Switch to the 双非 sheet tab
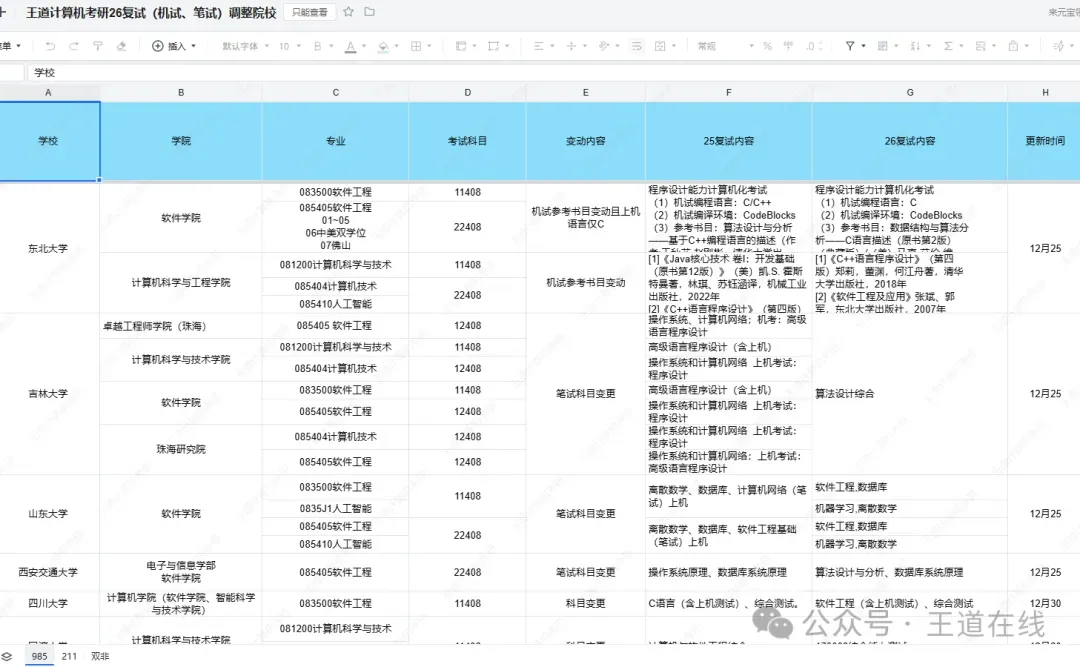1080x667 pixels. [x=101, y=657]
